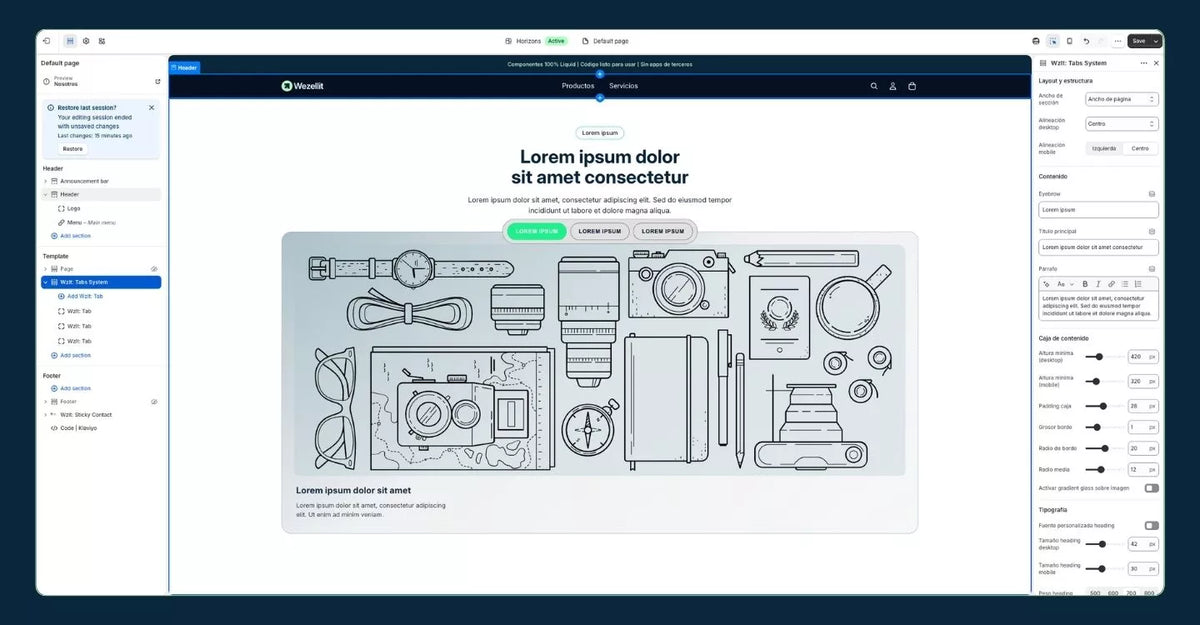Click dynamic source icon for Título principal

[x=1152, y=231]
